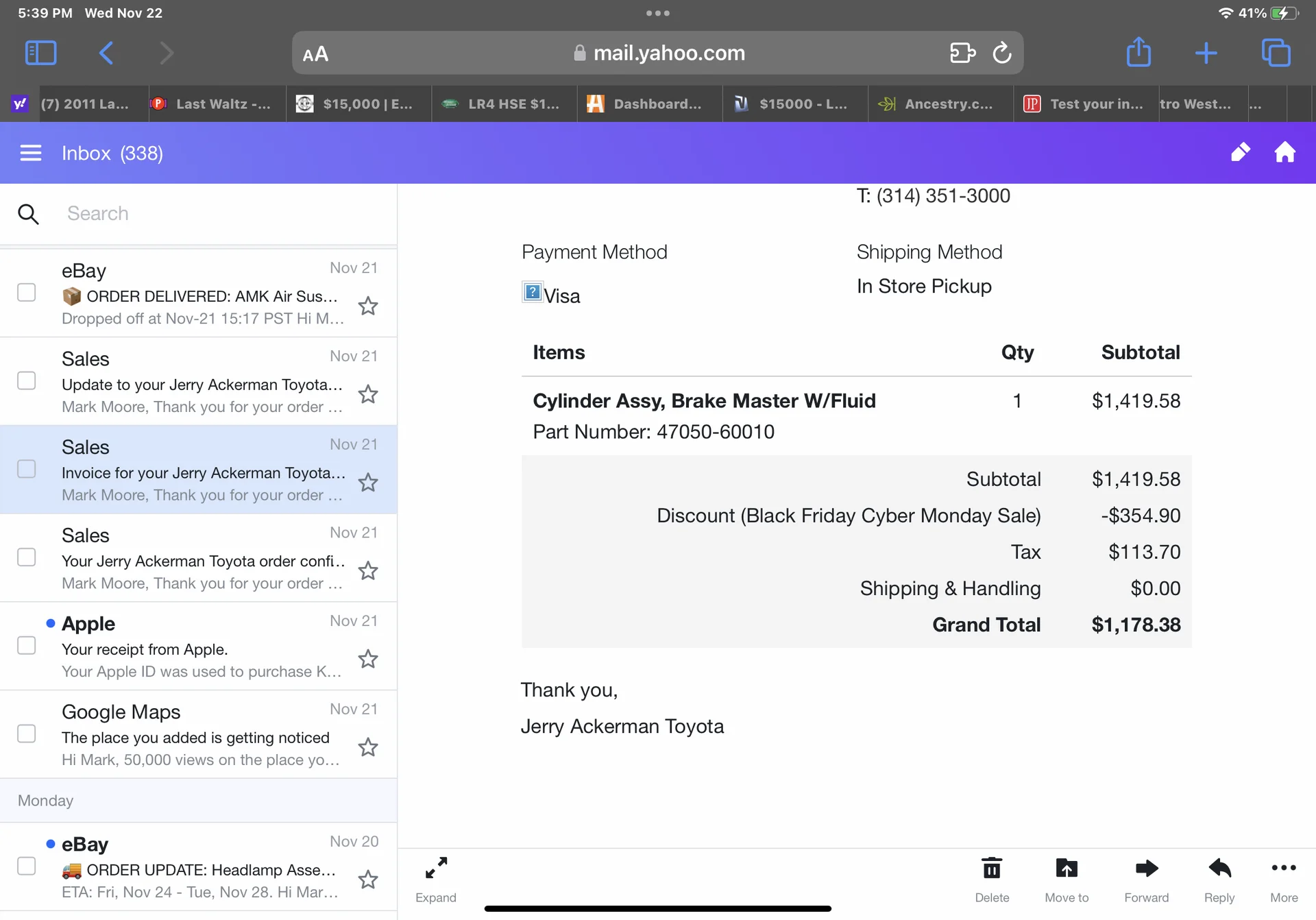Open the Apple 'Your receipt from Apple' email
Viewport: 1316px width, 920px height.
(199, 646)
